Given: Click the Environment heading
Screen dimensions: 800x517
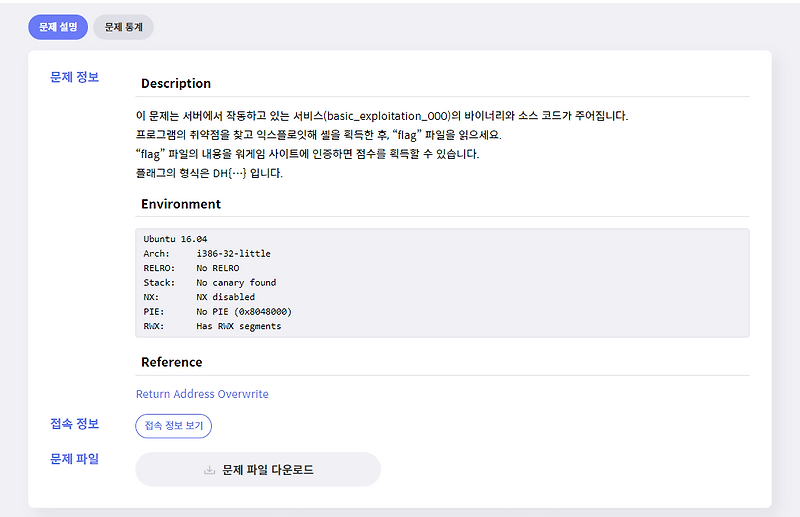Looking at the screenshot, I should point(181,204).
